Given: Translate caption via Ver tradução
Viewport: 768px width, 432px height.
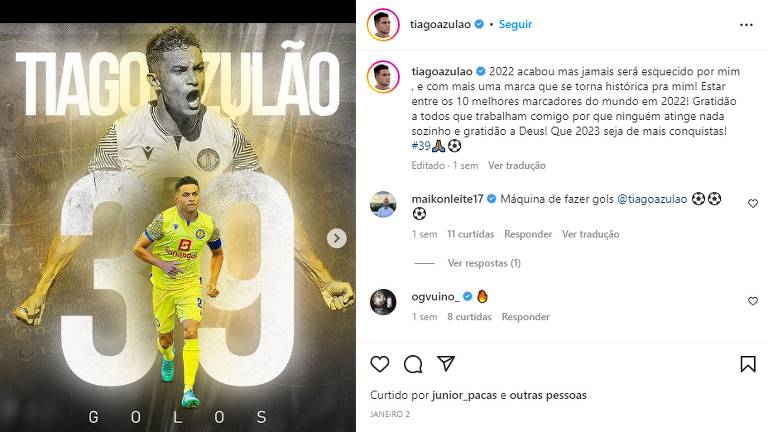Looking at the screenshot, I should pyautogui.click(x=517, y=166).
